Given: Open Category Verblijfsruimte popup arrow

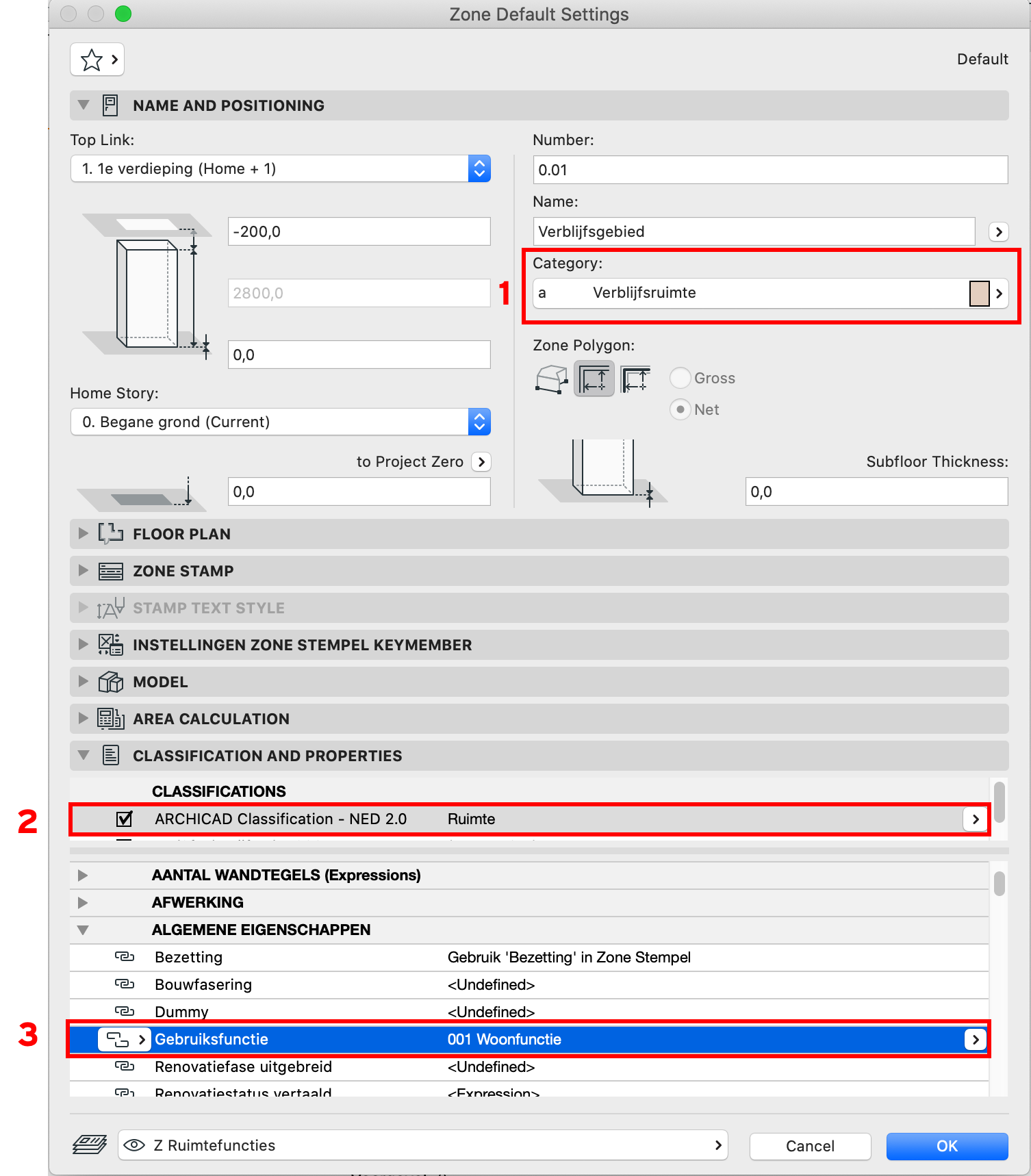Looking at the screenshot, I should coord(999,294).
